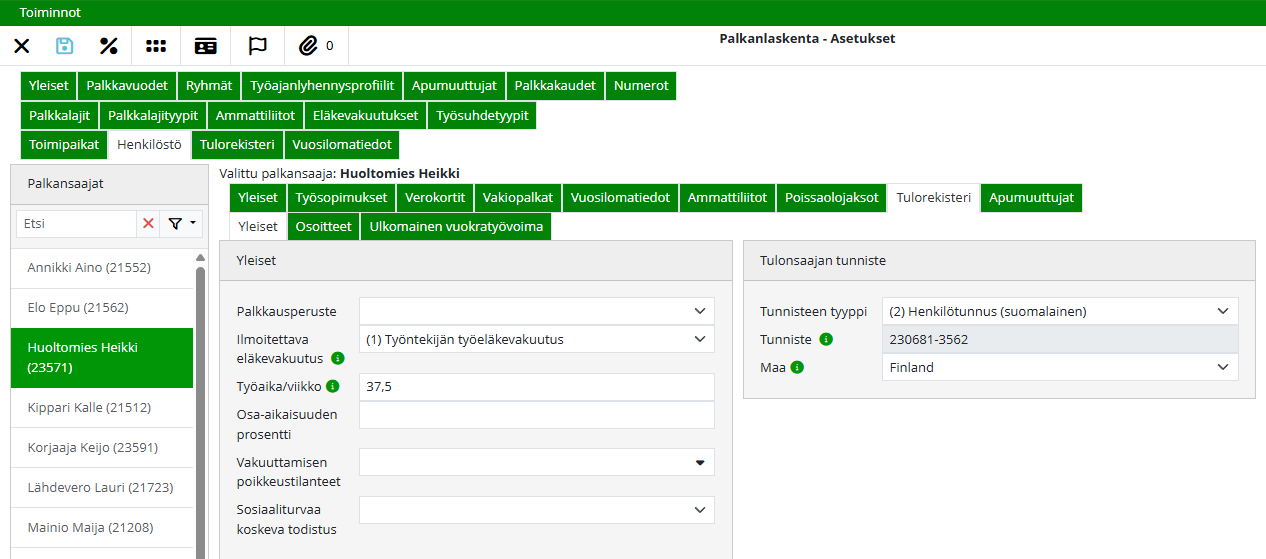Click the X close icon in toolbar

pyautogui.click(x=22, y=46)
